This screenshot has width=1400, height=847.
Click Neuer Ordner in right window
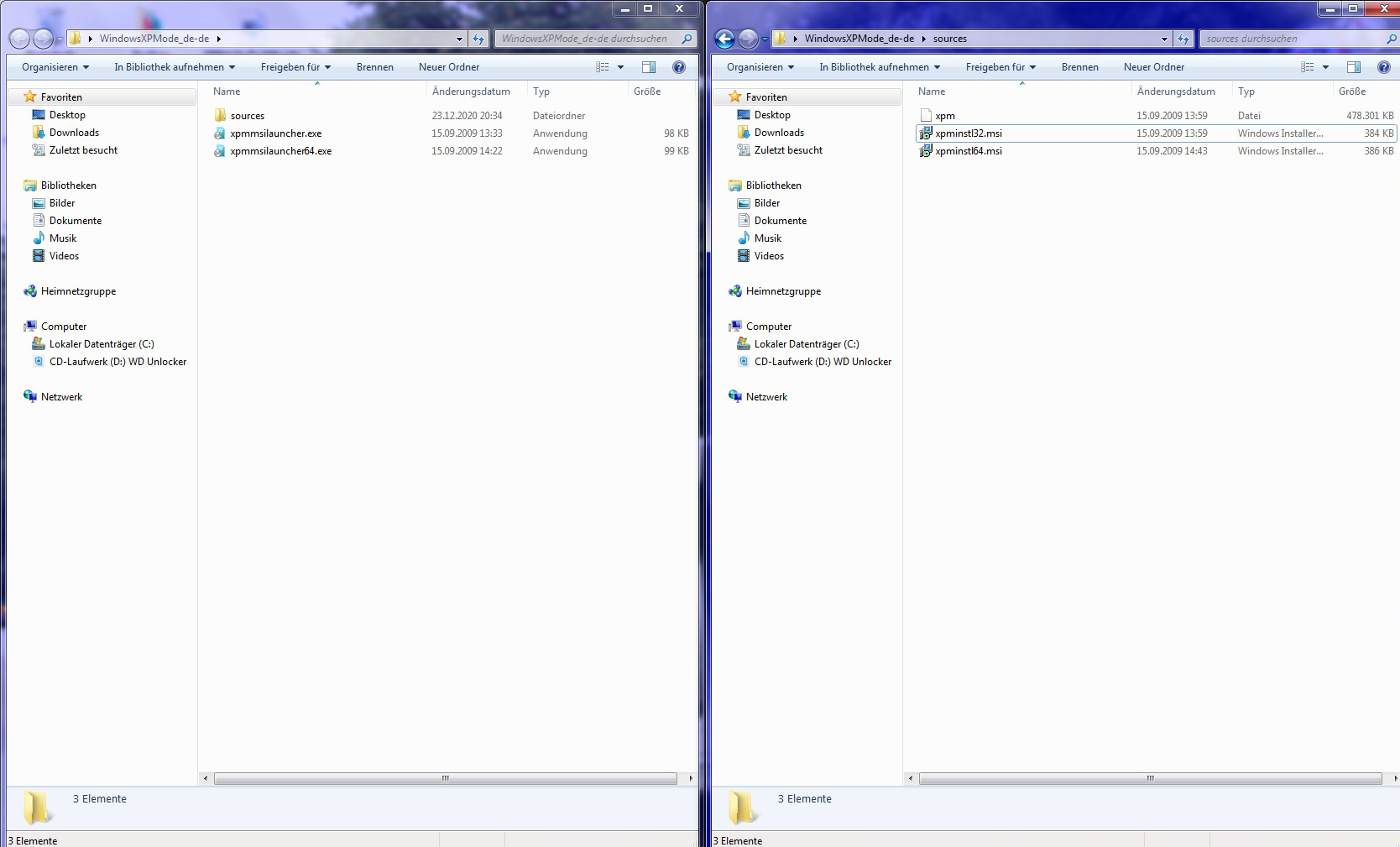pos(1154,67)
